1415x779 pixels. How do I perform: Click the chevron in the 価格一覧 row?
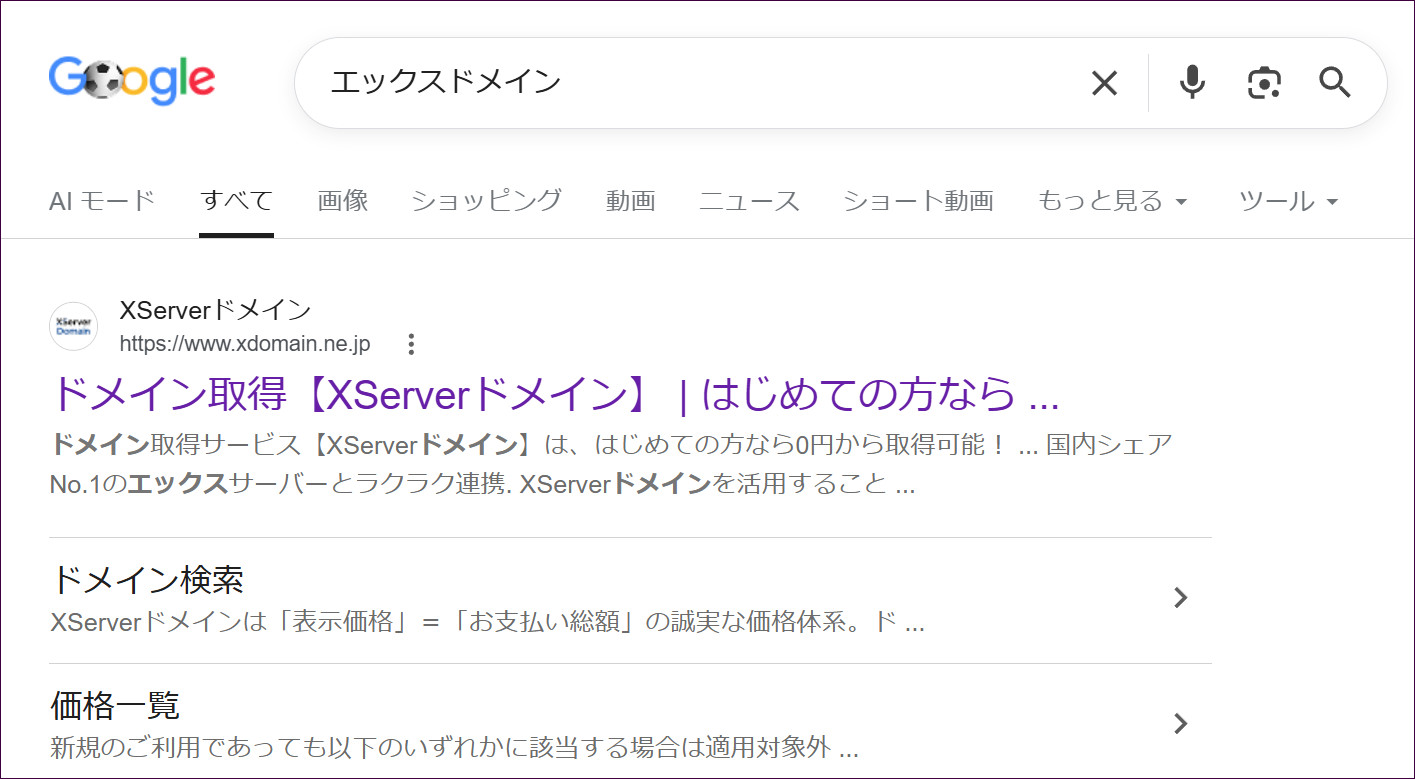(1181, 723)
